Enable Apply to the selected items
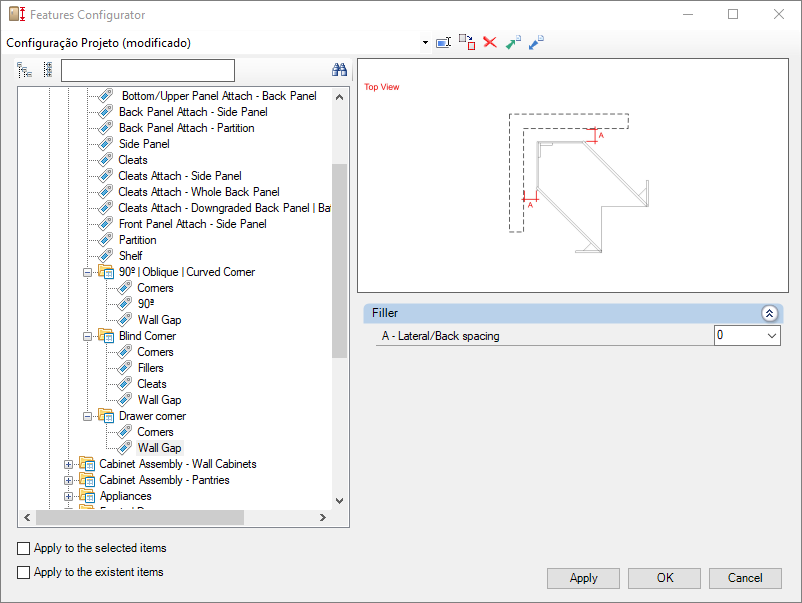The image size is (802, 603). (24, 548)
